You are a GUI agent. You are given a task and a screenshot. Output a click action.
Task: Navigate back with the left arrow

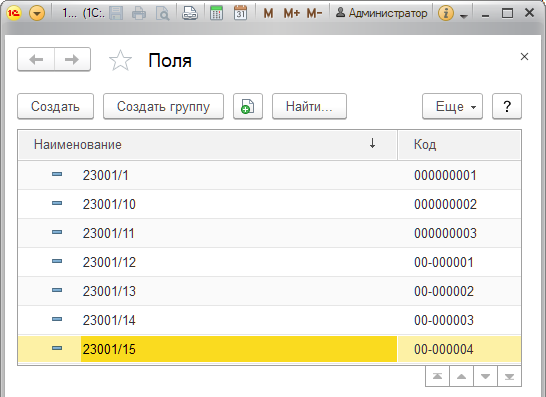pyautogui.click(x=36, y=60)
